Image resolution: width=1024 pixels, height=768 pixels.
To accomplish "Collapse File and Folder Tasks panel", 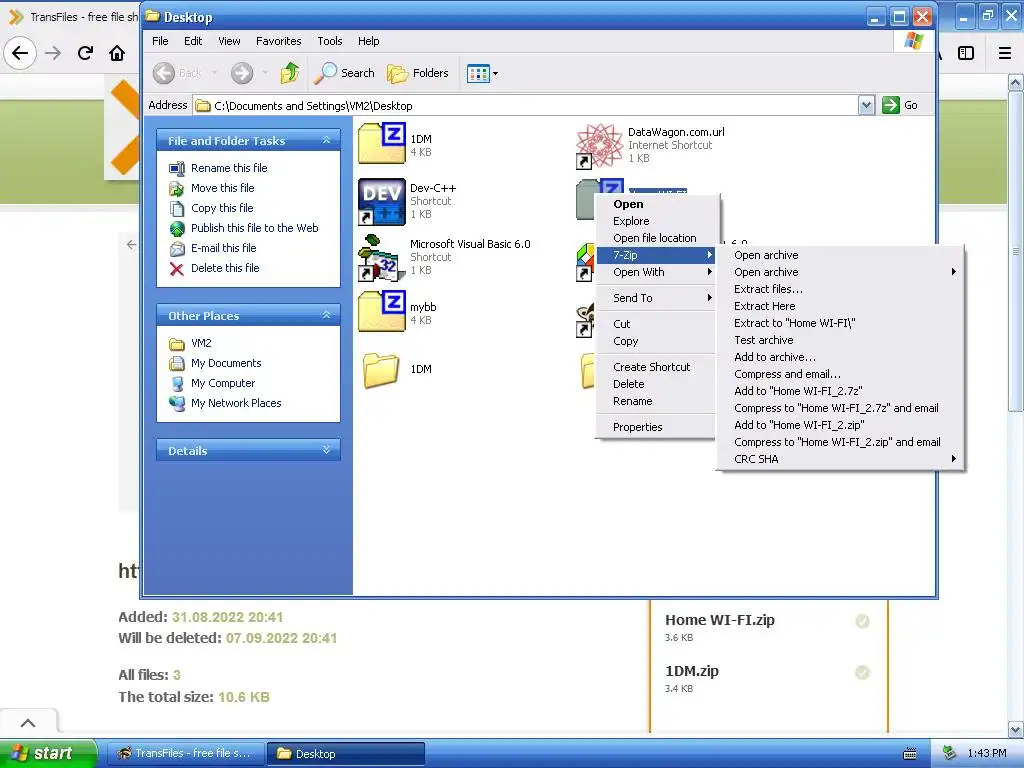I will point(327,140).
